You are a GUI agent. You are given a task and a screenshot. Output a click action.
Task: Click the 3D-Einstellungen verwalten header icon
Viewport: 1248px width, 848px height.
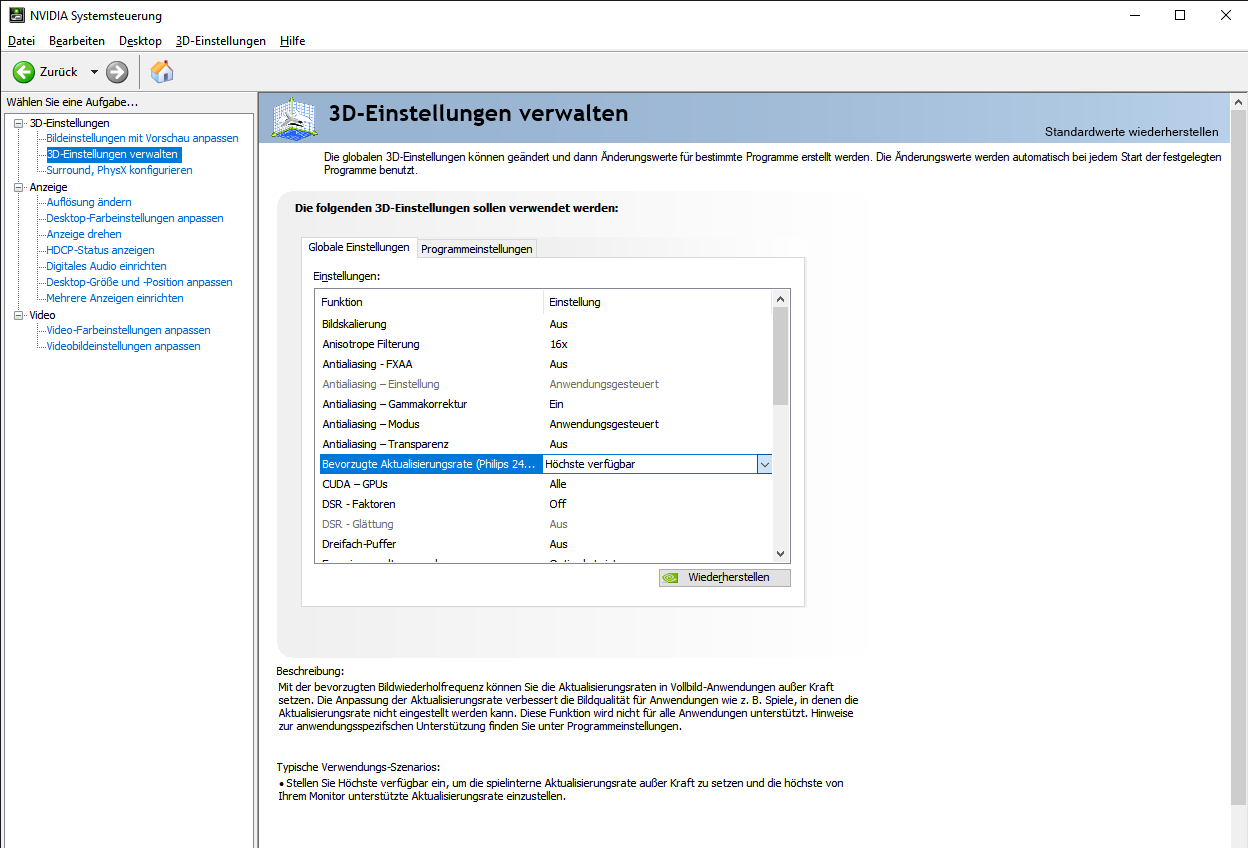coord(294,118)
